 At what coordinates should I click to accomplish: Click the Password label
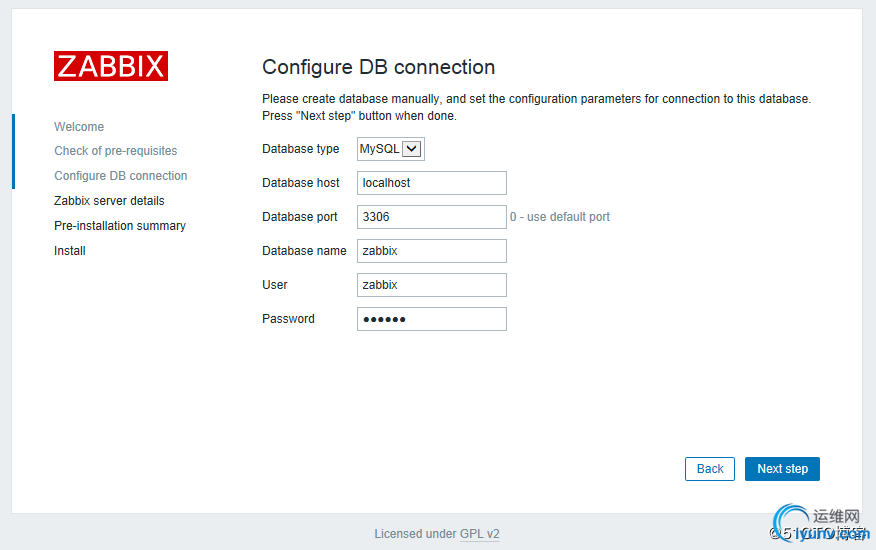point(288,319)
